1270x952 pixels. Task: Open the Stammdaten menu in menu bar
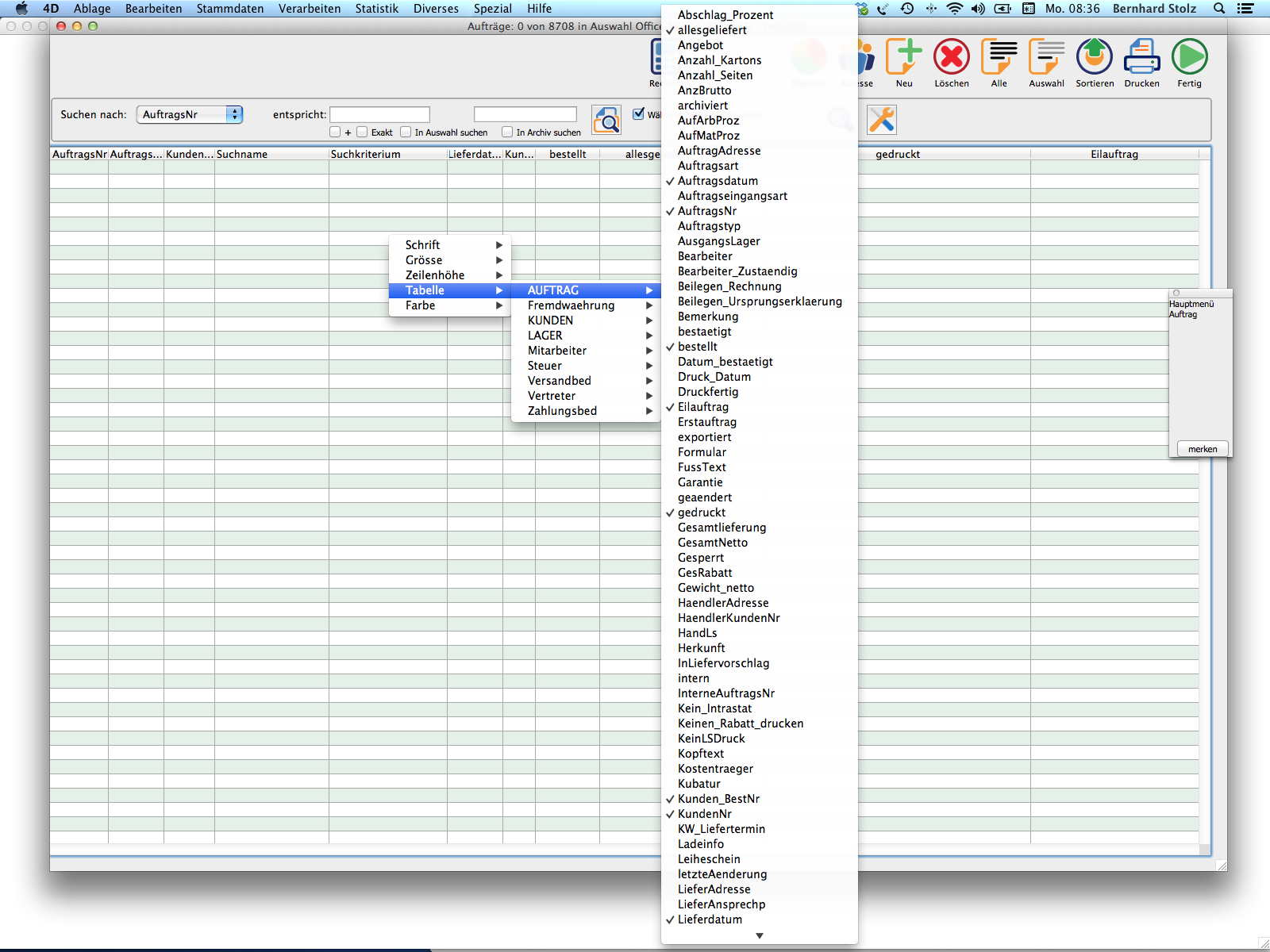click(x=229, y=9)
